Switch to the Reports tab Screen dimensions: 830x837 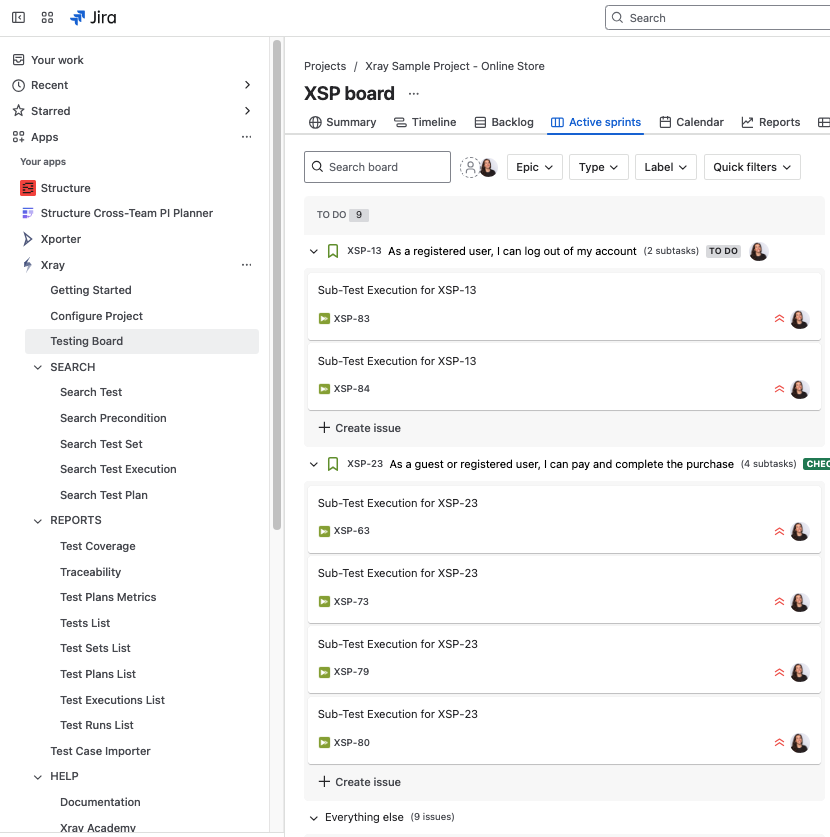pyautogui.click(x=771, y=122)
